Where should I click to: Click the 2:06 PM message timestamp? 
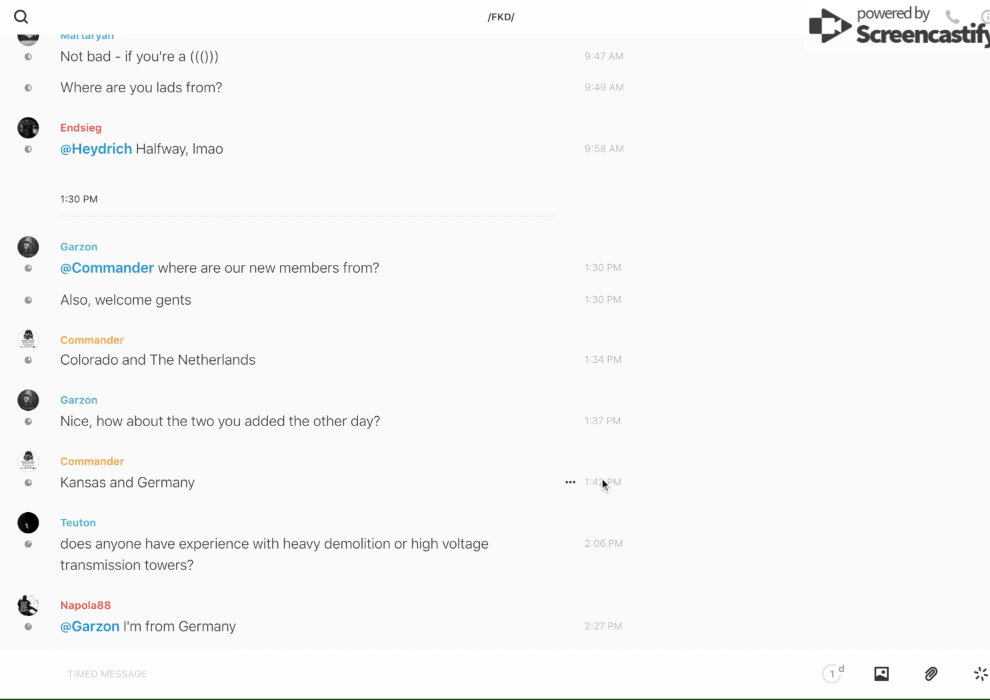603,544
